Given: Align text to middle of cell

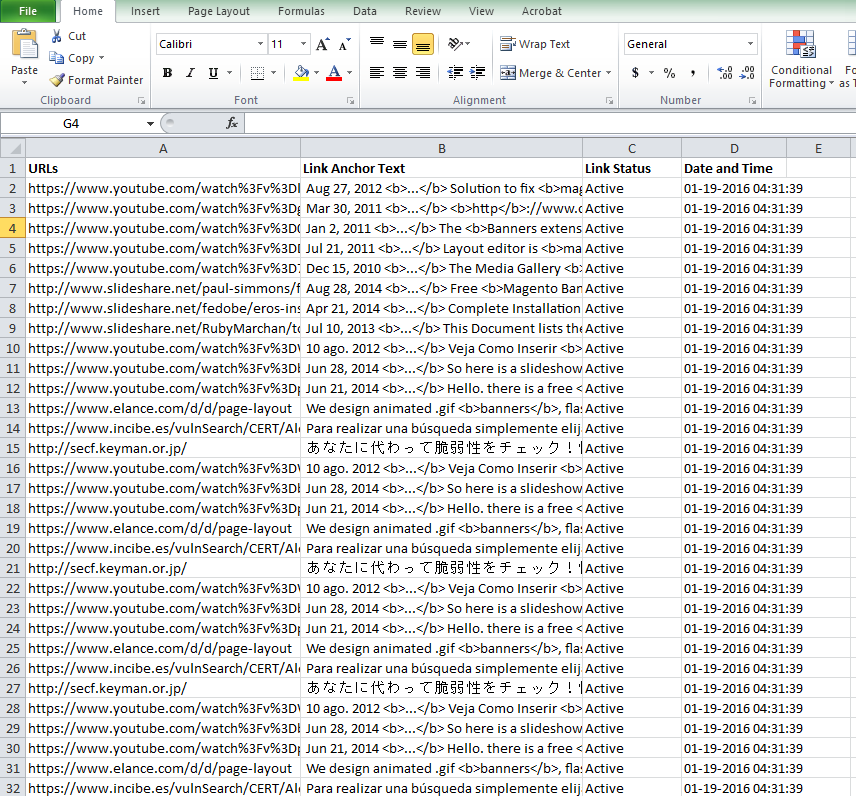Looking at the screenshot, I should click(400, 44).
